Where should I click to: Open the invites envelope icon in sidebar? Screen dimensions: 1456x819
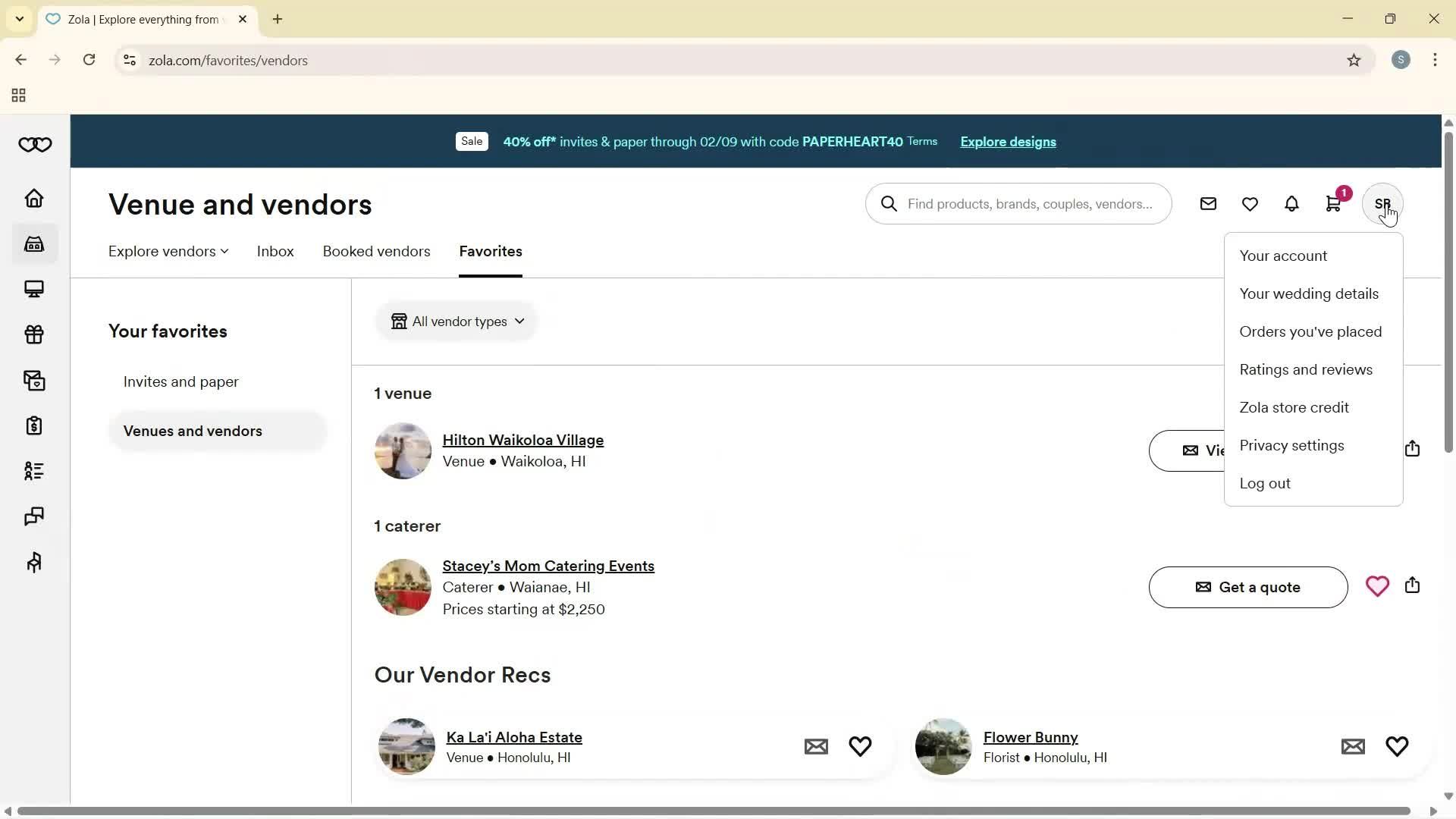[x=34, y=380]
